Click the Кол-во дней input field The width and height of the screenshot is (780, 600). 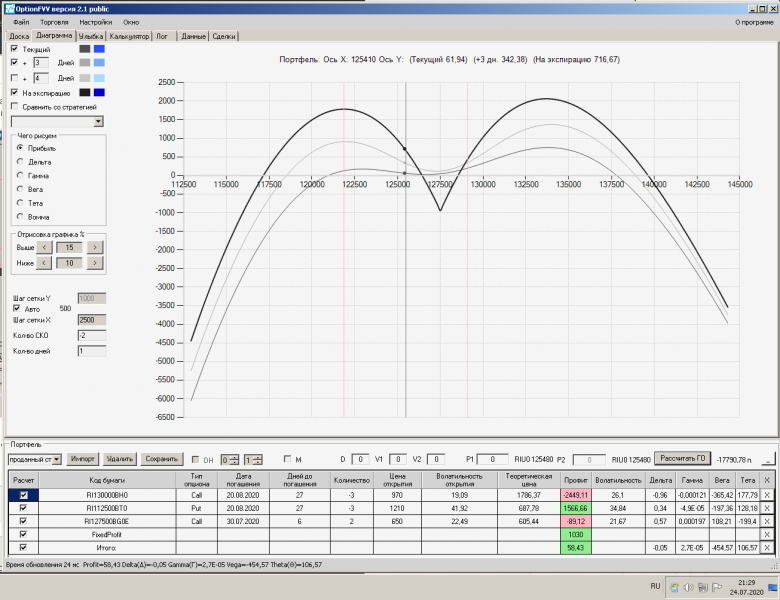tap(91, 351)
